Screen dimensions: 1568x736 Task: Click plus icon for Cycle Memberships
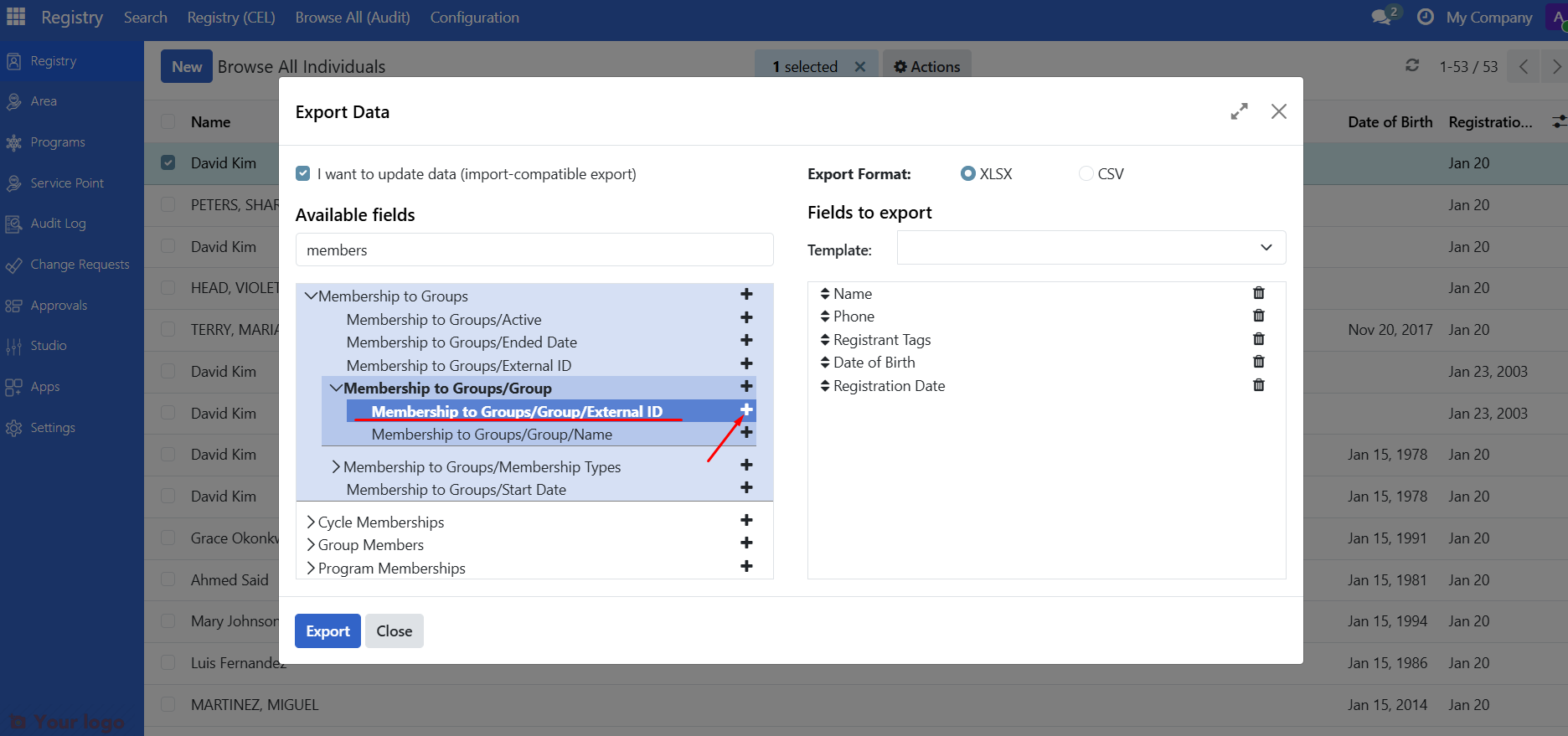746,521
